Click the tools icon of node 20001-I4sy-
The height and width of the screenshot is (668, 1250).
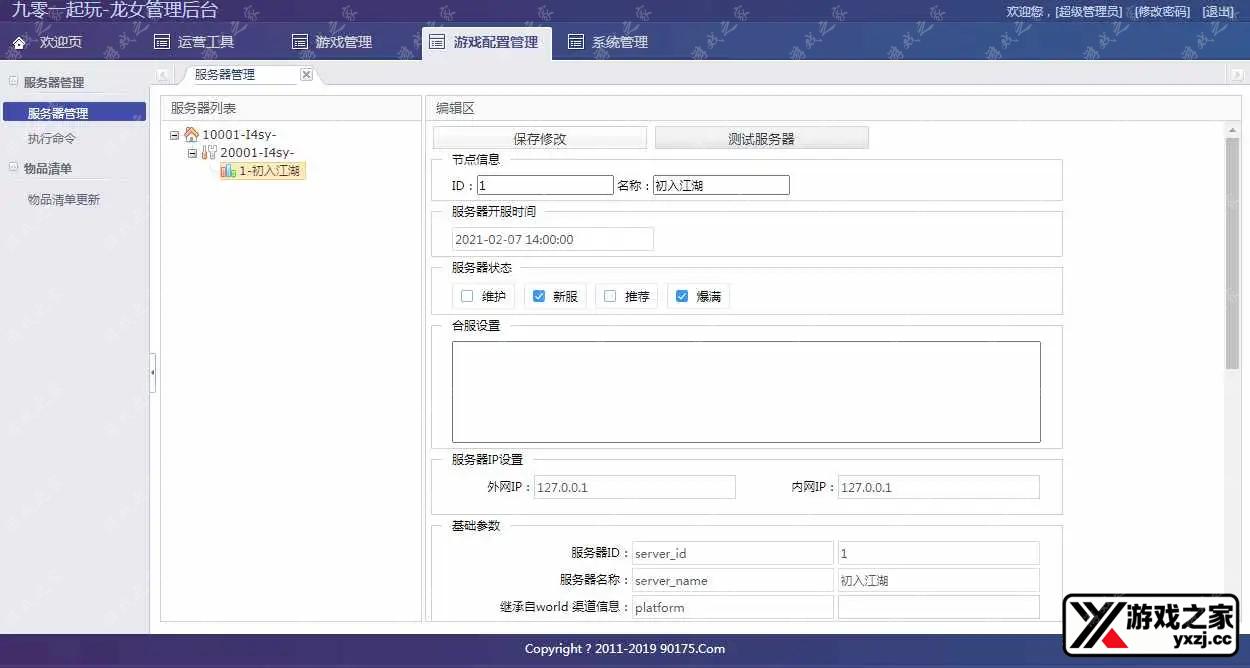click(209, 153)
